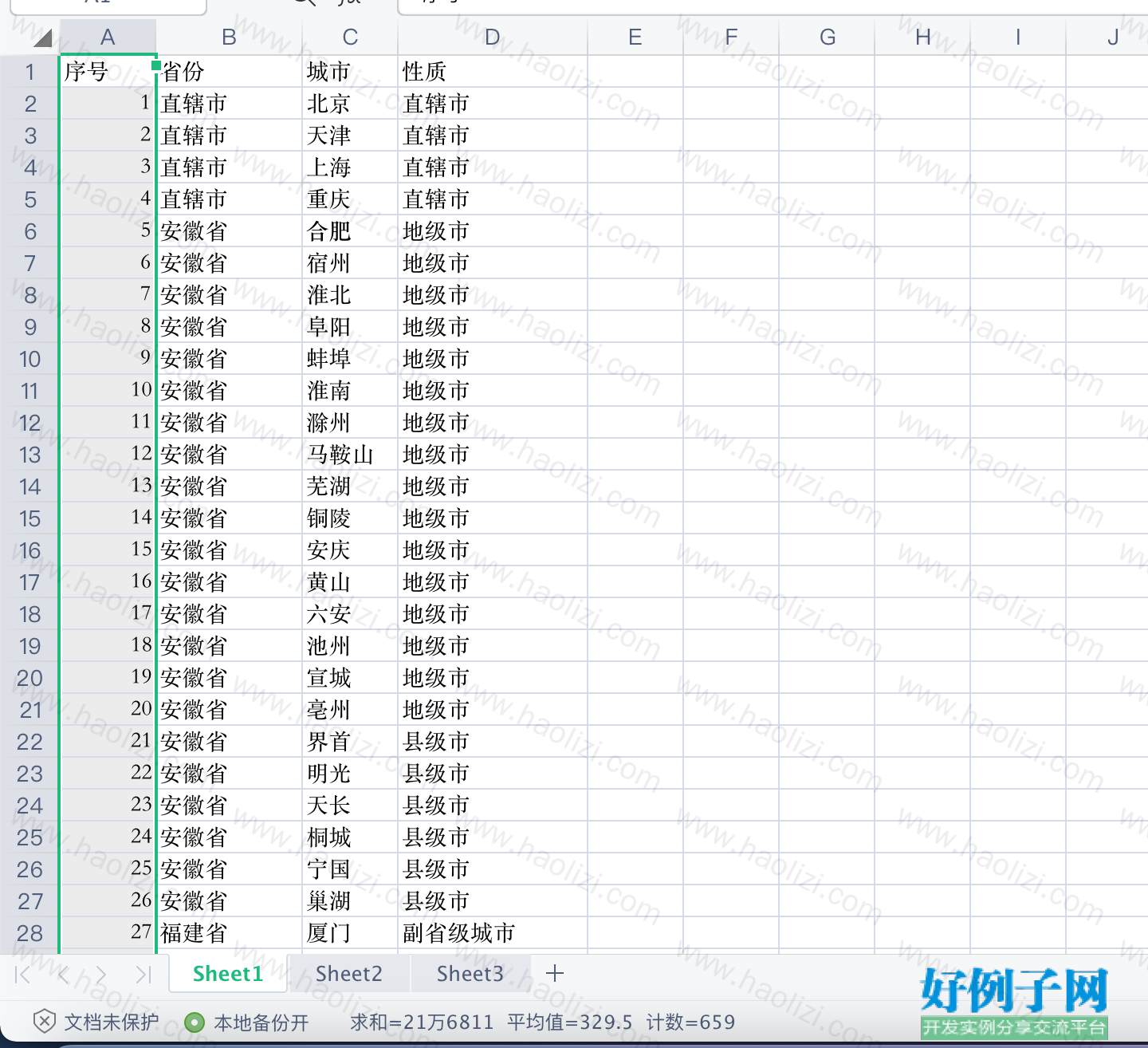Select column A header
The image size is (1148, 1048).
click(x=108, y=37)
